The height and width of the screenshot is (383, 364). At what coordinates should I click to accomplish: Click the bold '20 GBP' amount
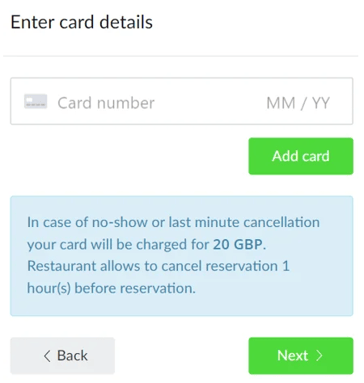click(x=238, y=244)
